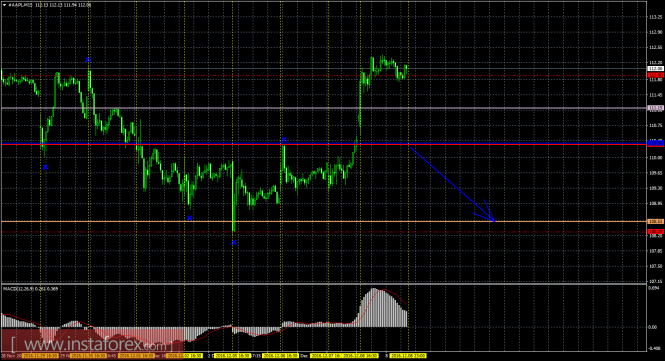Select the blue X marker on the orange support line
Image resolution: width=665 pixels, height=361 pixels.
pos(190,218)
